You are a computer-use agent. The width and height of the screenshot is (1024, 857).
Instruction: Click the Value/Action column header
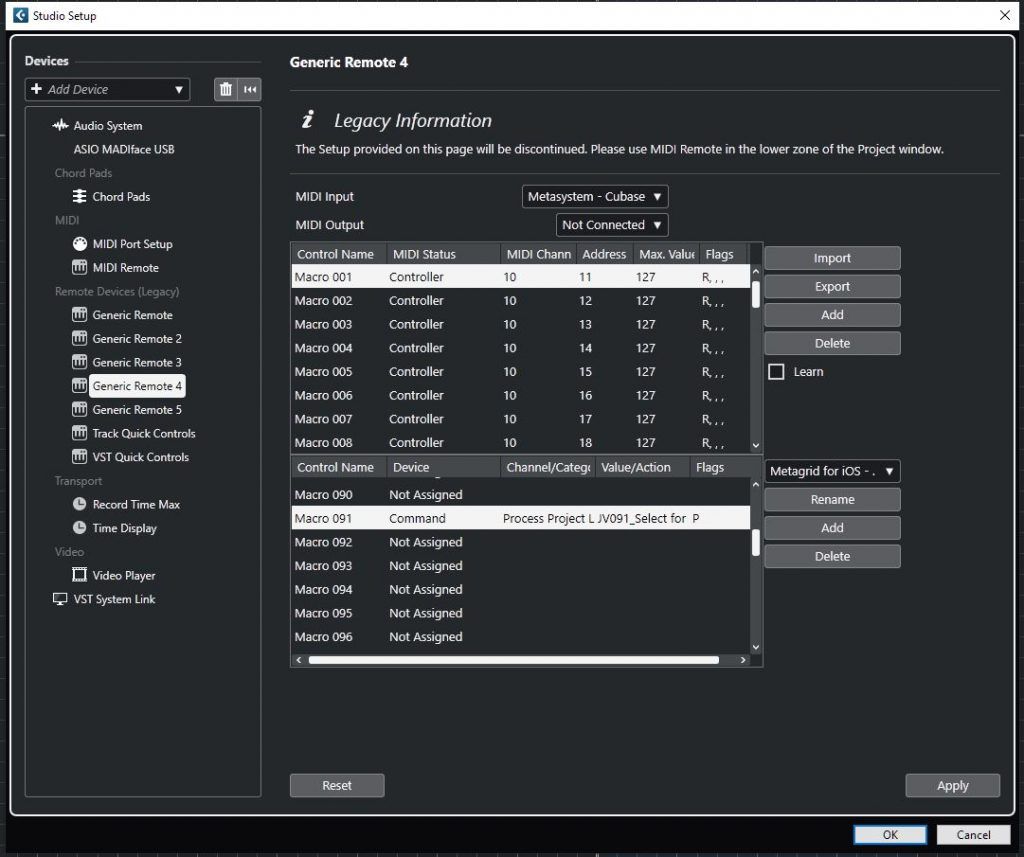[642, 467]
